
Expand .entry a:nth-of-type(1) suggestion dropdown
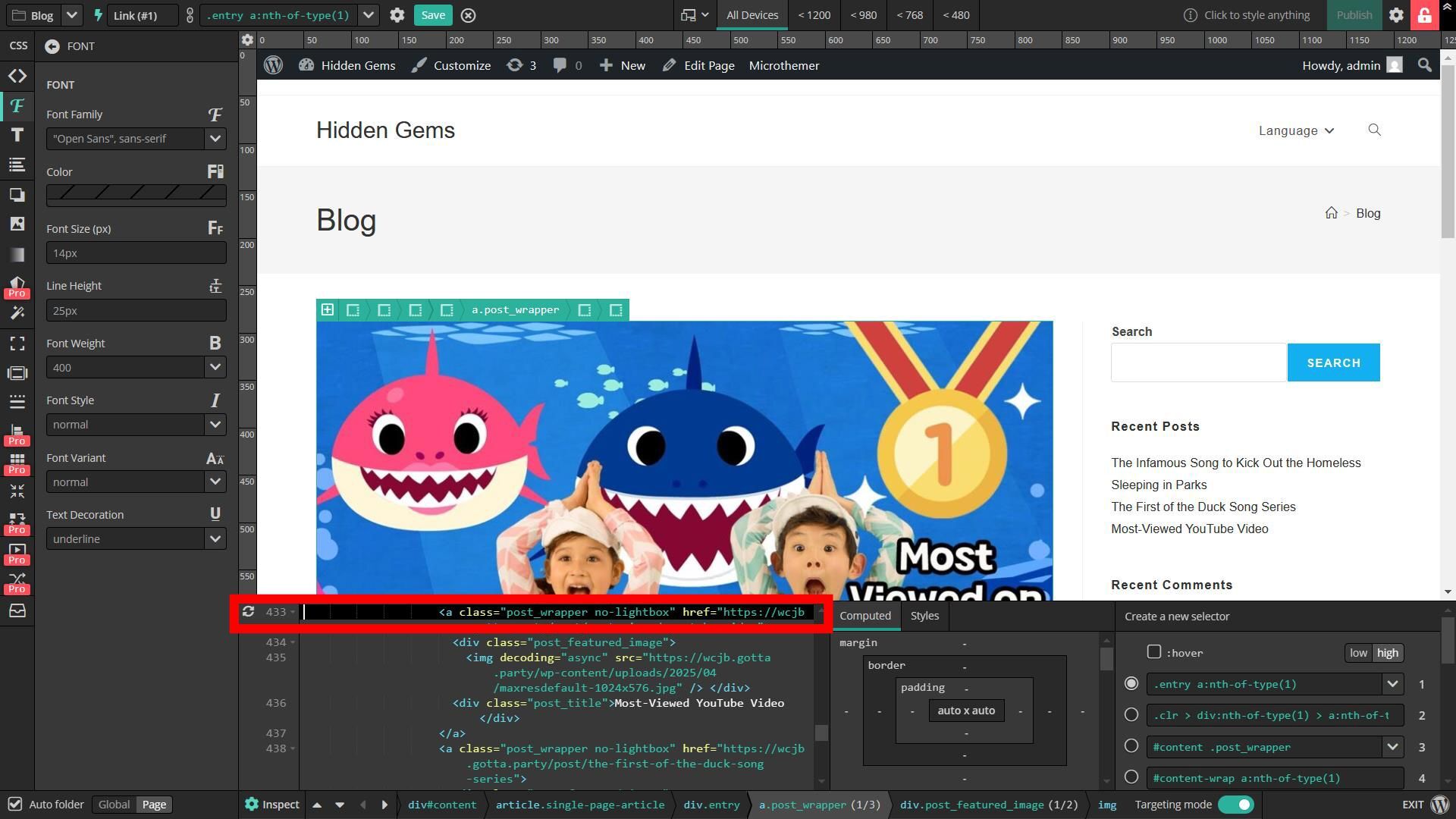pyautogui.click(x=1392, y=684)
